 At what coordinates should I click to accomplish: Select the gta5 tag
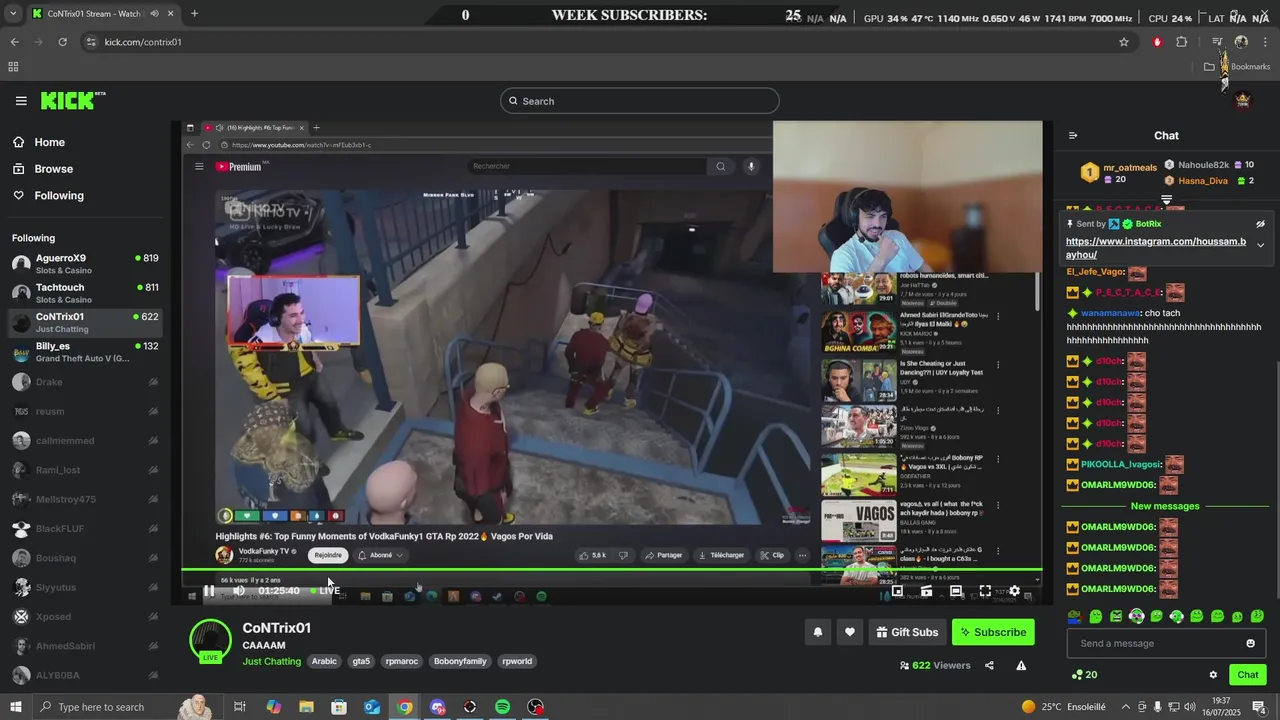(x=361, y=661)
